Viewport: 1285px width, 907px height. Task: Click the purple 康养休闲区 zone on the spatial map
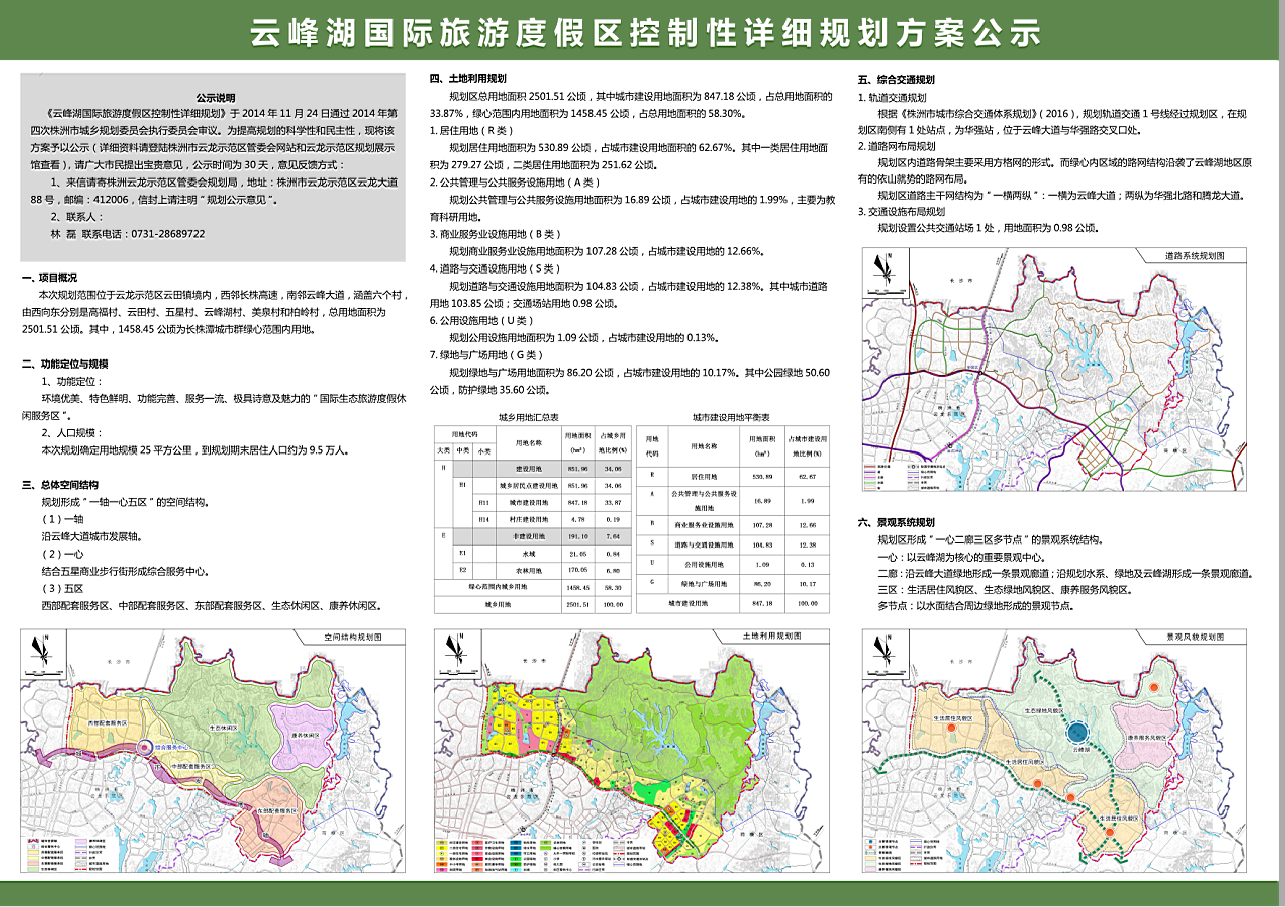308,732
